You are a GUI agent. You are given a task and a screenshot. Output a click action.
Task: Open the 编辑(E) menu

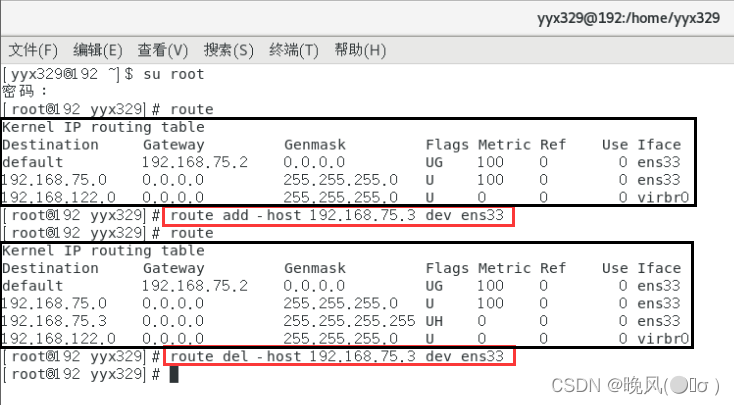tap(98, 50)
